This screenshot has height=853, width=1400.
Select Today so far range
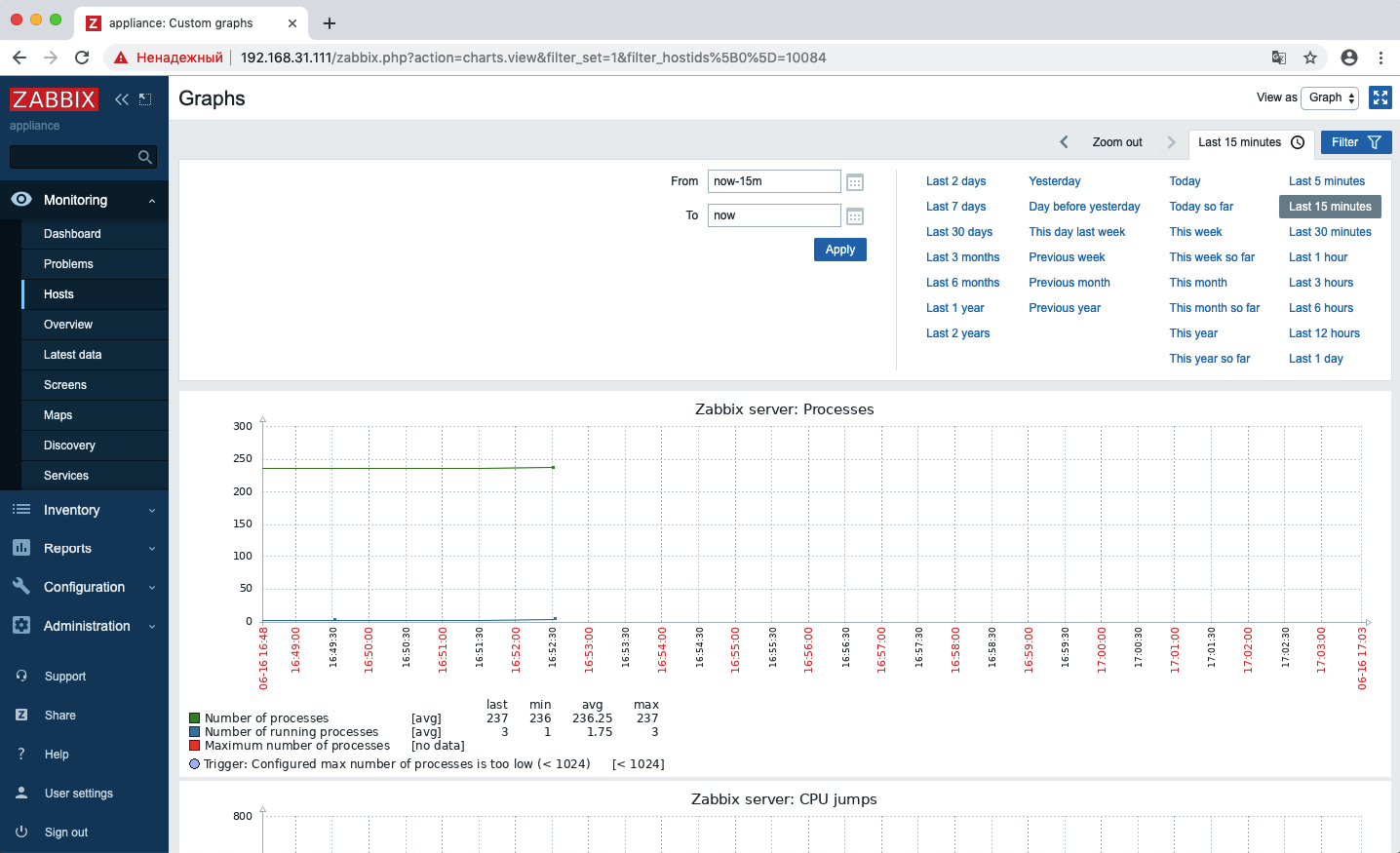[1201, 207]
